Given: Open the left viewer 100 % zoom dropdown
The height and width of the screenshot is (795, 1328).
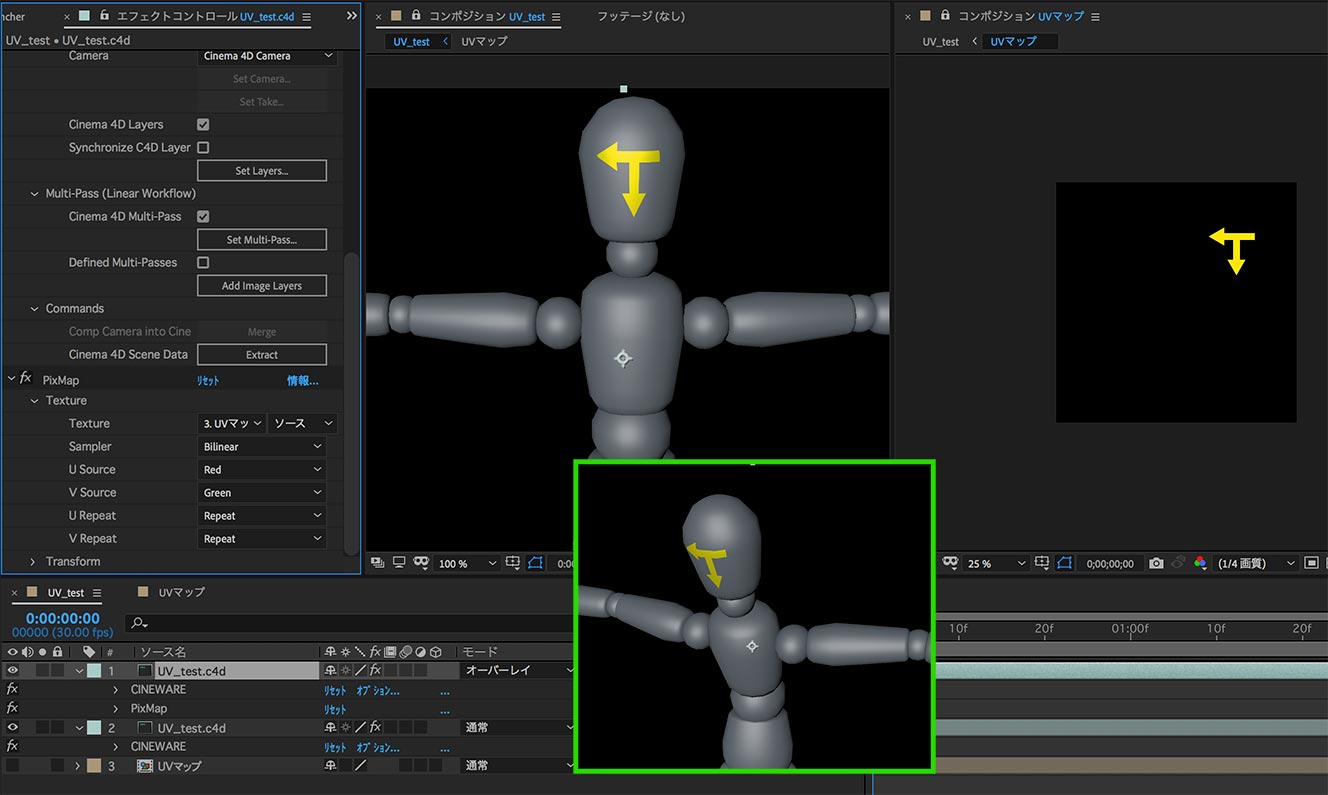Looking at the screenshot, I should point(467,564).
